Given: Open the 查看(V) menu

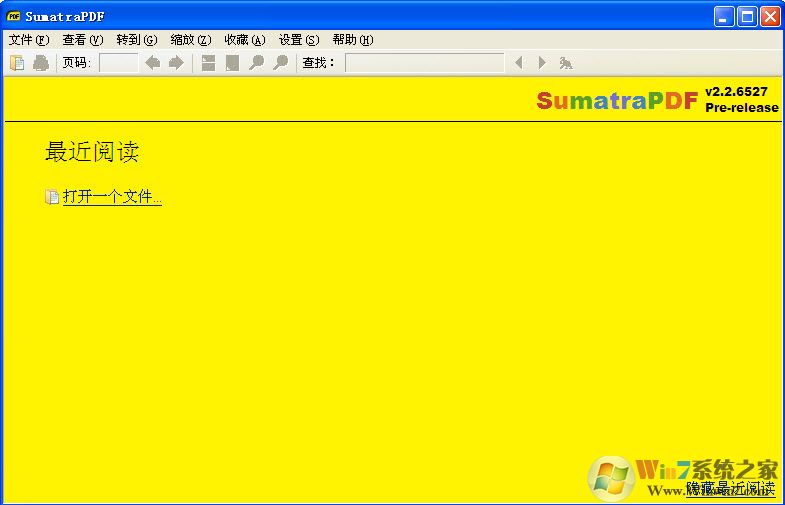Looking at the screenshot, I should [x=83, y=40].
